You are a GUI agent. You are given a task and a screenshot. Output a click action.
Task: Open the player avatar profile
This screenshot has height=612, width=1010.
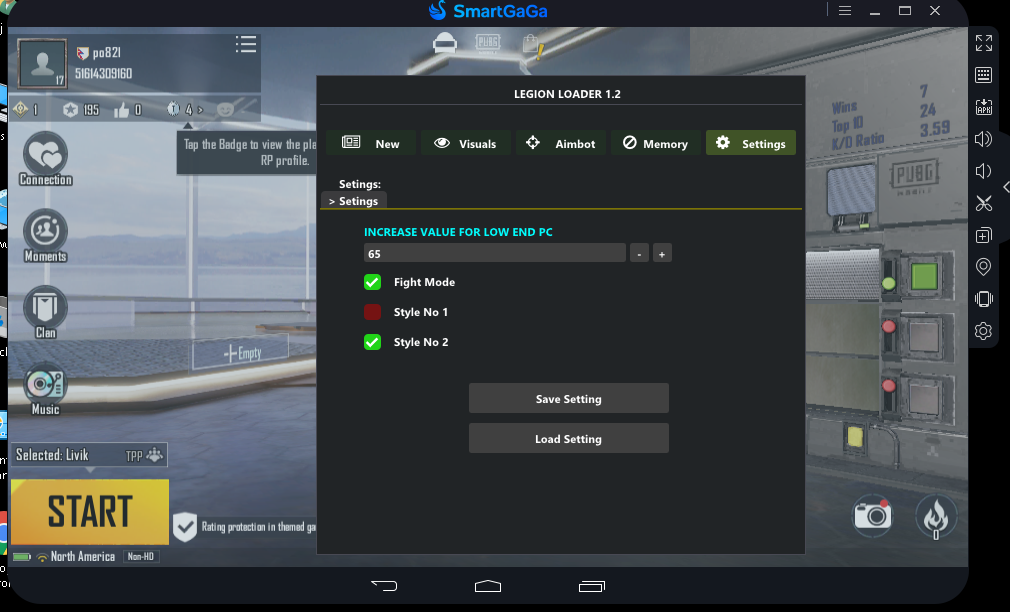(43, 63)
